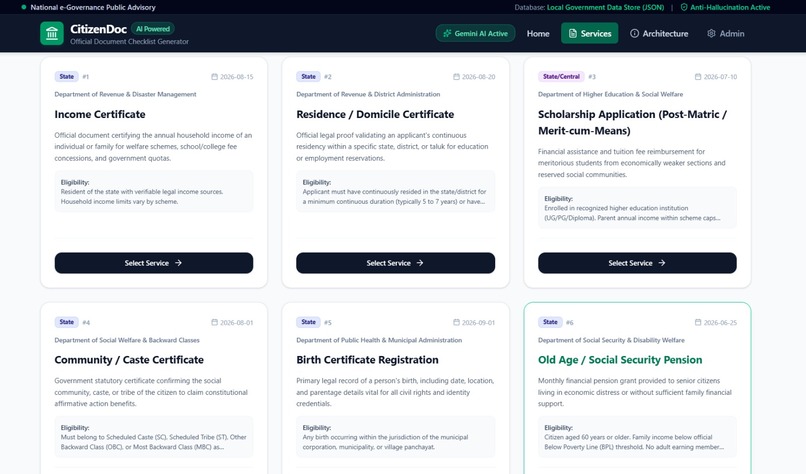Click the arrow icon on Income Certificate's Select Service

point(178,263)
